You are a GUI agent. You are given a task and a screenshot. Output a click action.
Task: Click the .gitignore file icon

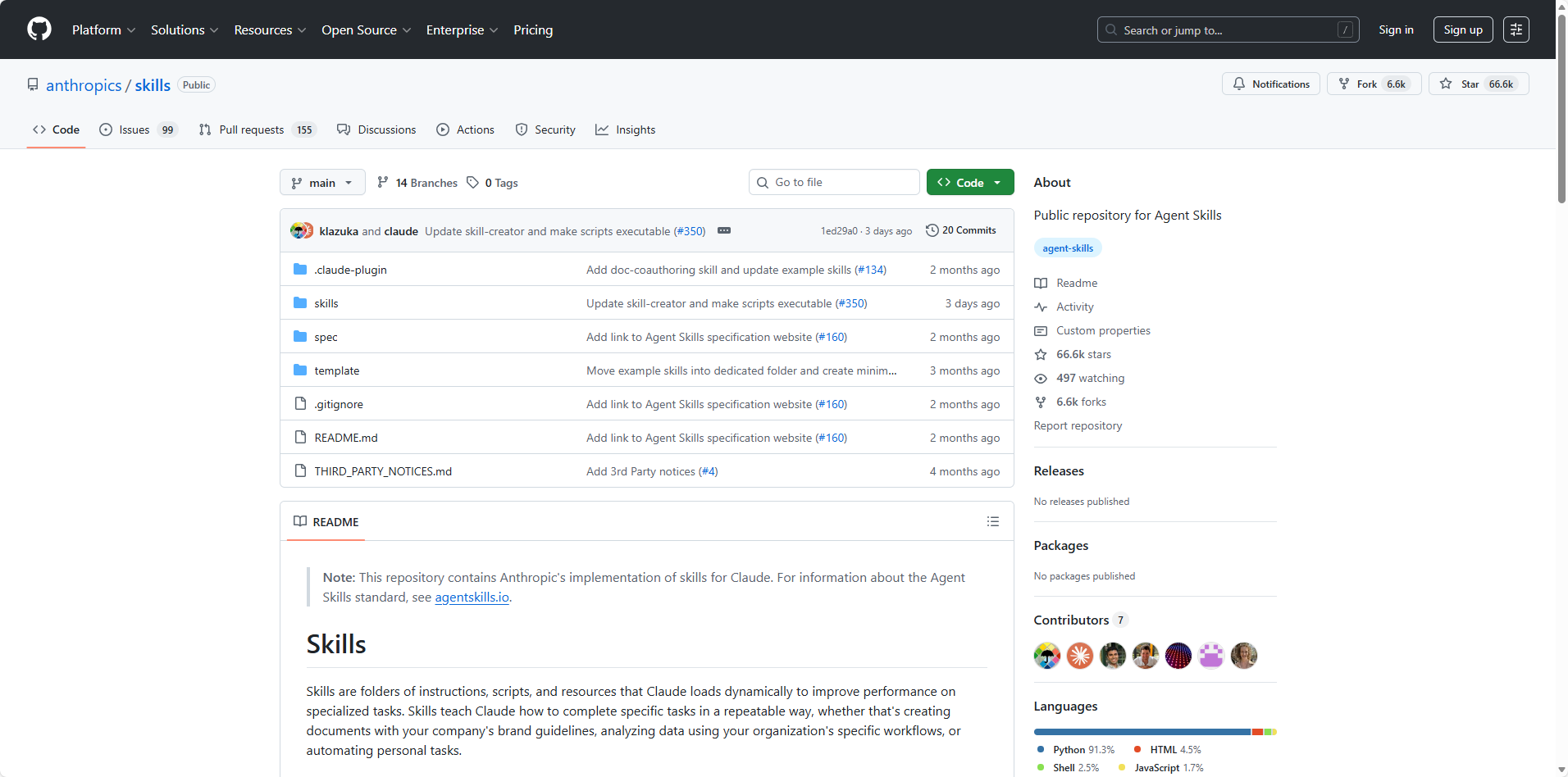coord(300,403)
